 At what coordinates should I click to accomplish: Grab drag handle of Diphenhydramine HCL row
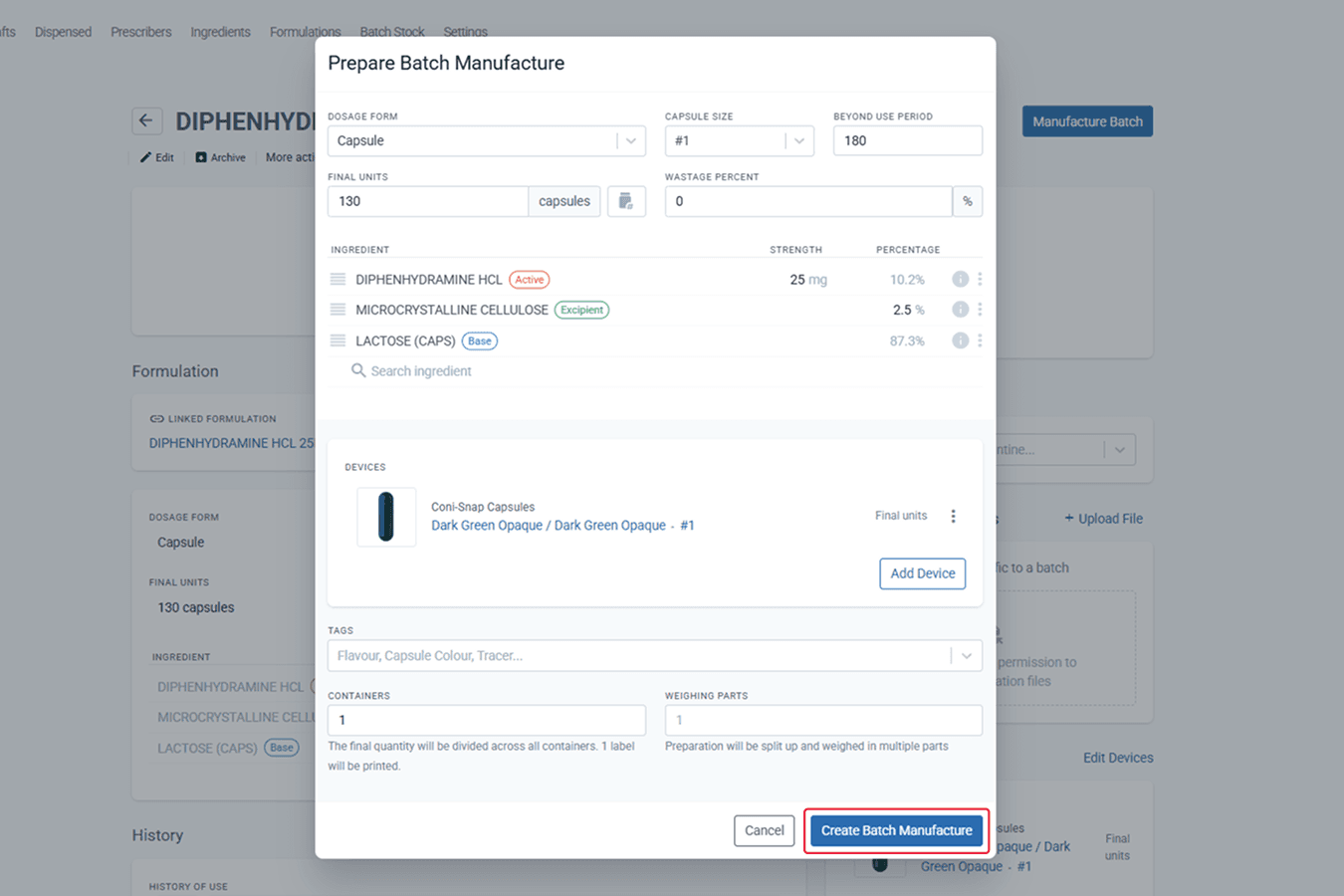point(338,280)
